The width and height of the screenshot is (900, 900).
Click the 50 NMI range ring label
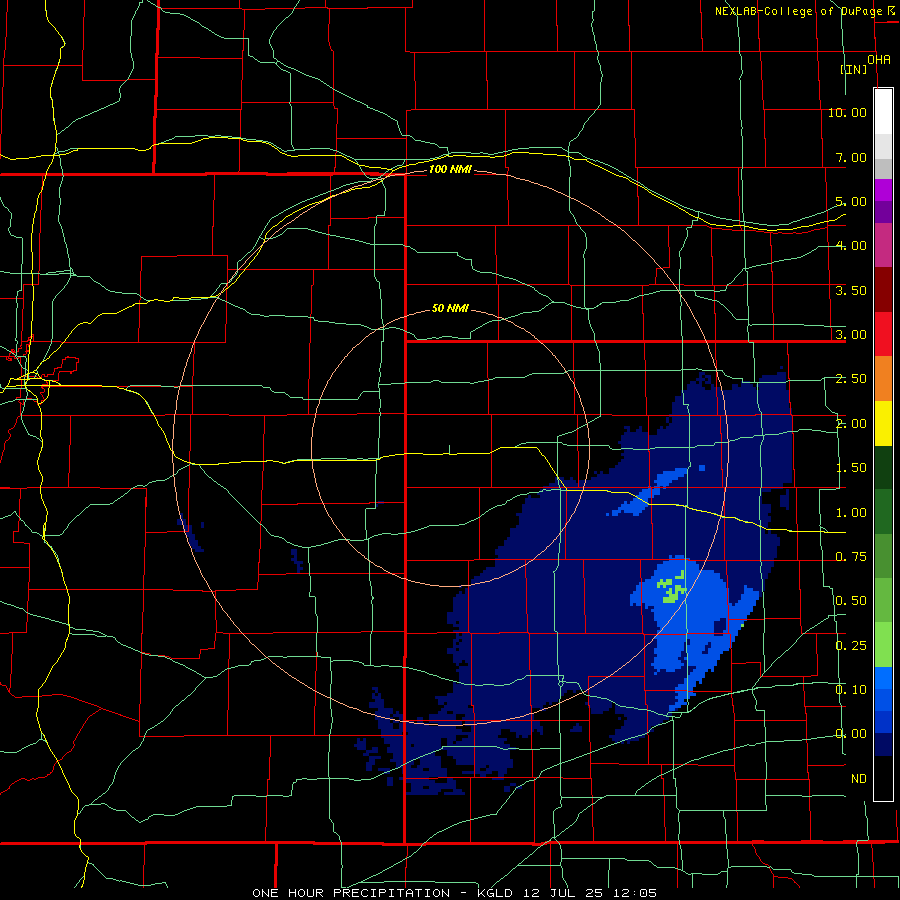click(450, 308)
